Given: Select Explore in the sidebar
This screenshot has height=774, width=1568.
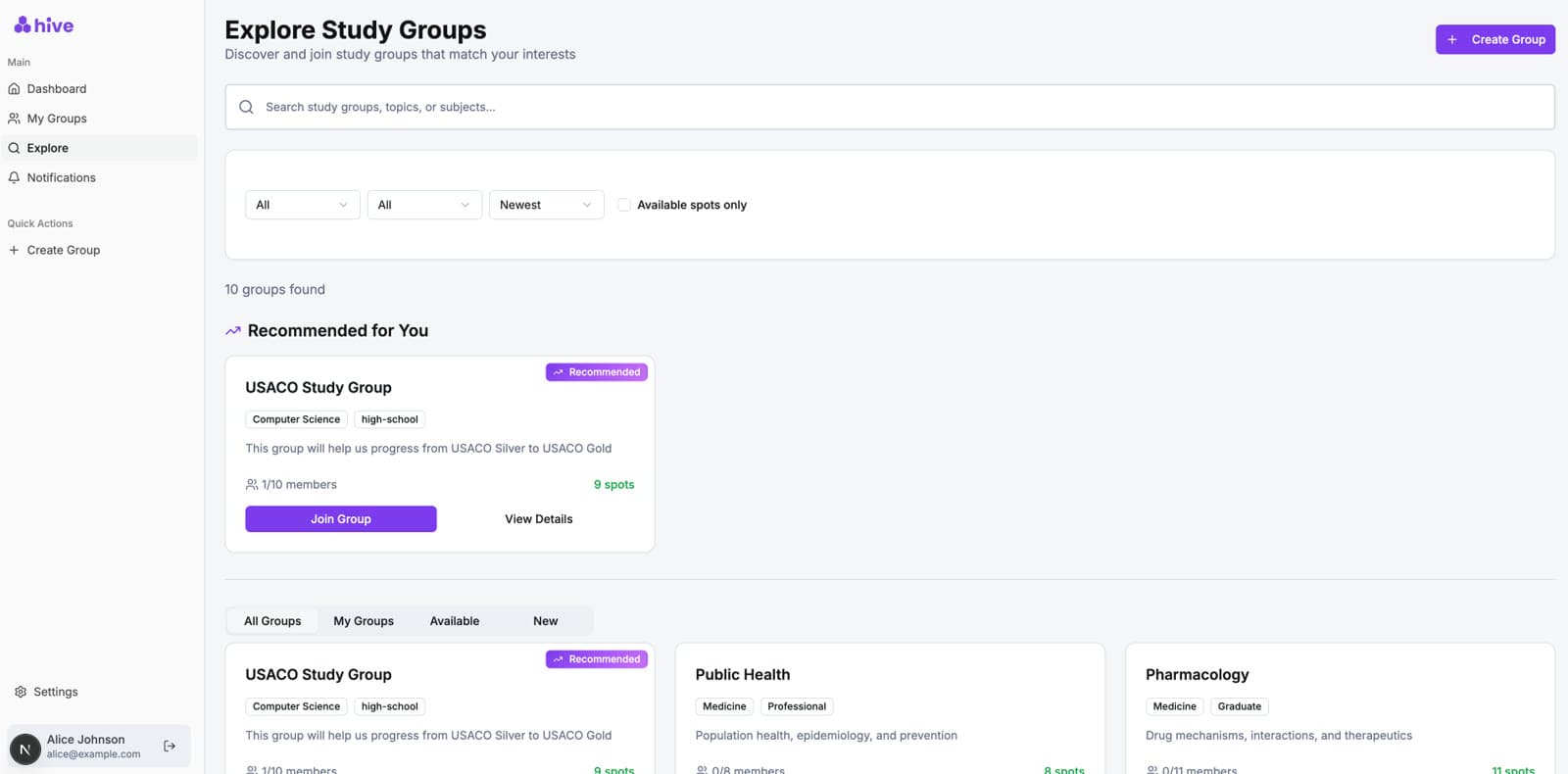Looking at the screenshot, I should click(101, 148).
